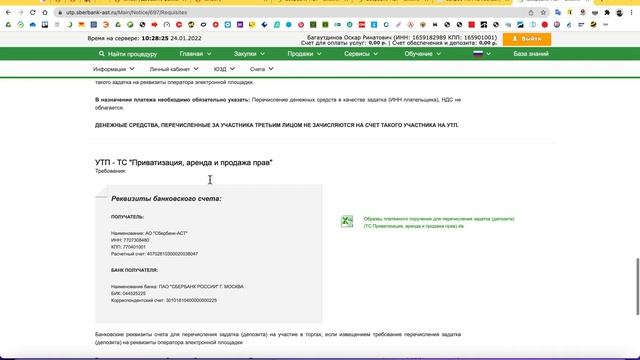Click the vertical page scrollbar thumb
640x360 pixels.
tap(637, 287)
